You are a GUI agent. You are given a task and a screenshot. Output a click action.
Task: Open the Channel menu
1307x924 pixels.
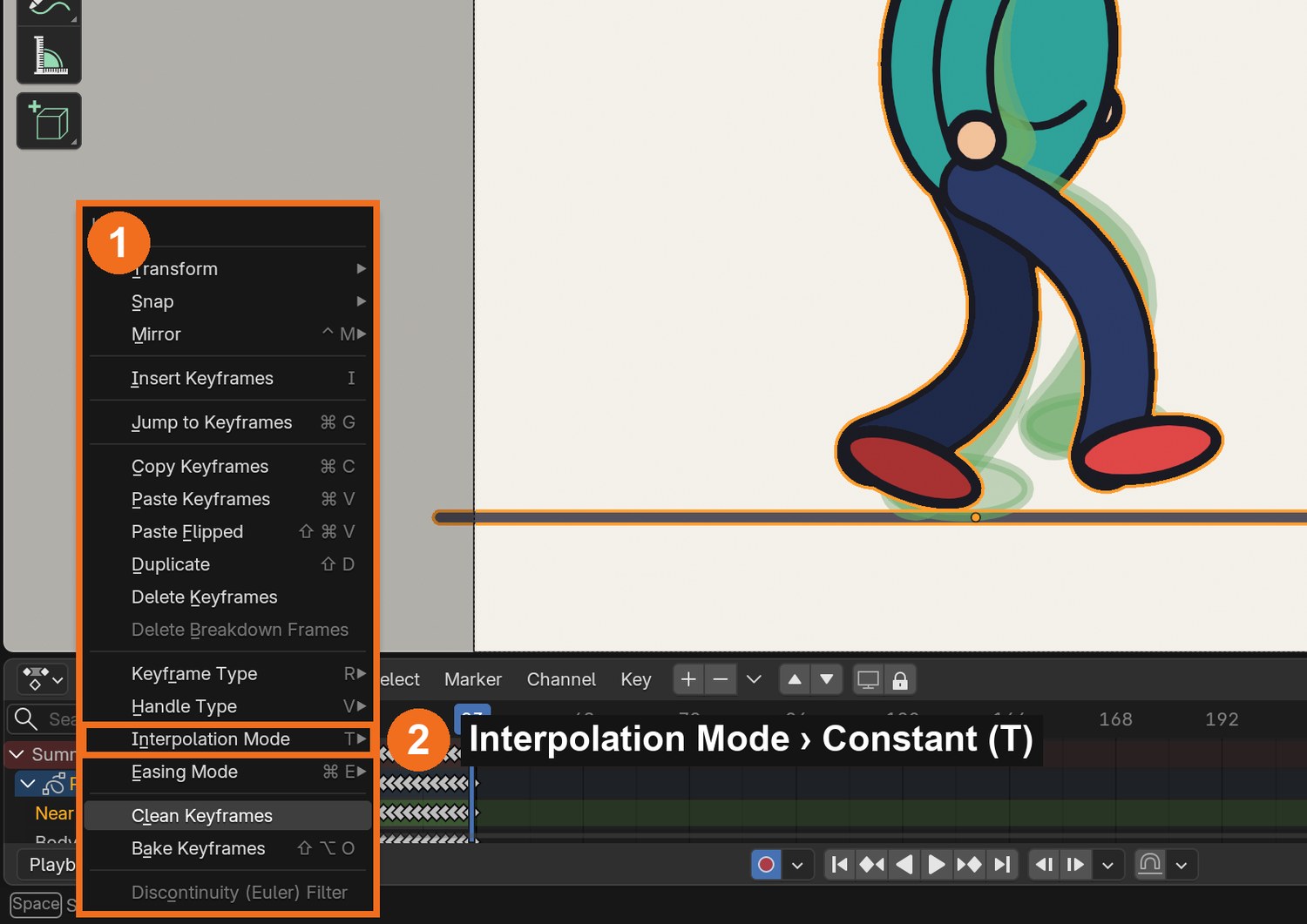[x=561, y=679]
